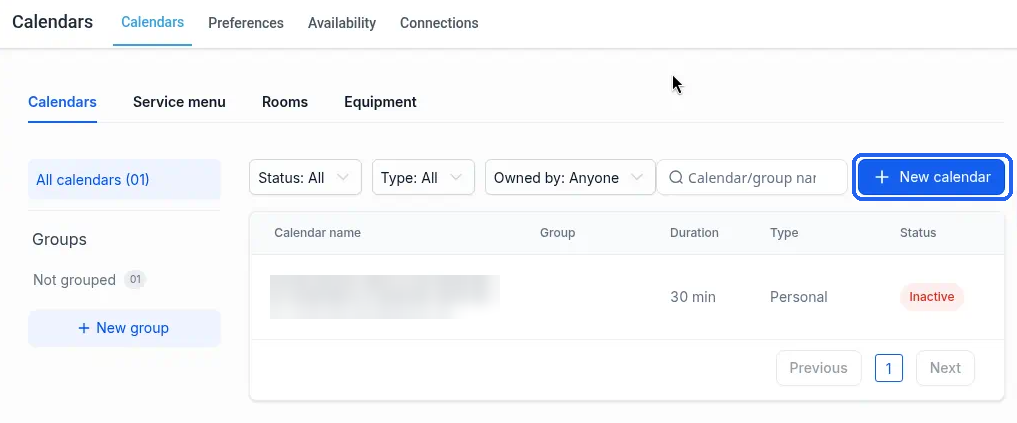
Task: Click the plus icon on New calendar
Action: [x=881, y=177]
